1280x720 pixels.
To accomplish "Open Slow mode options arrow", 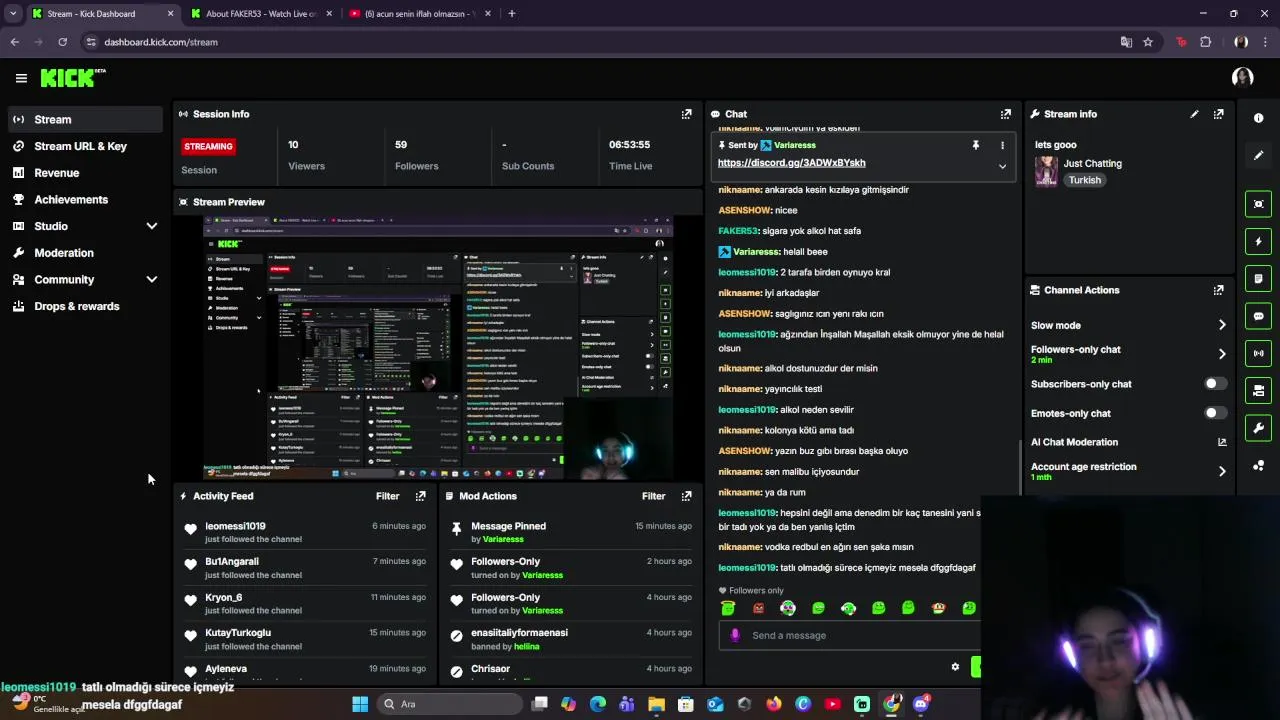I will click(x=1222, y=325).
